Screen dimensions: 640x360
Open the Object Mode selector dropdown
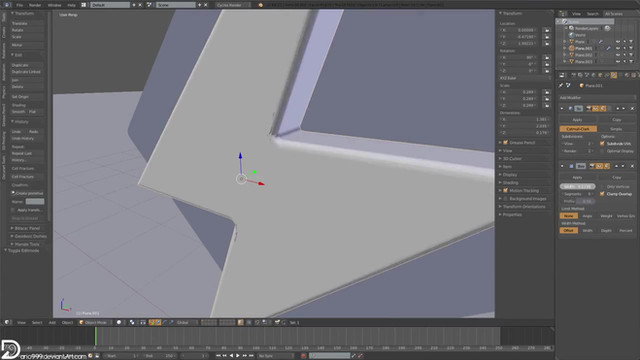click(96, 322)
